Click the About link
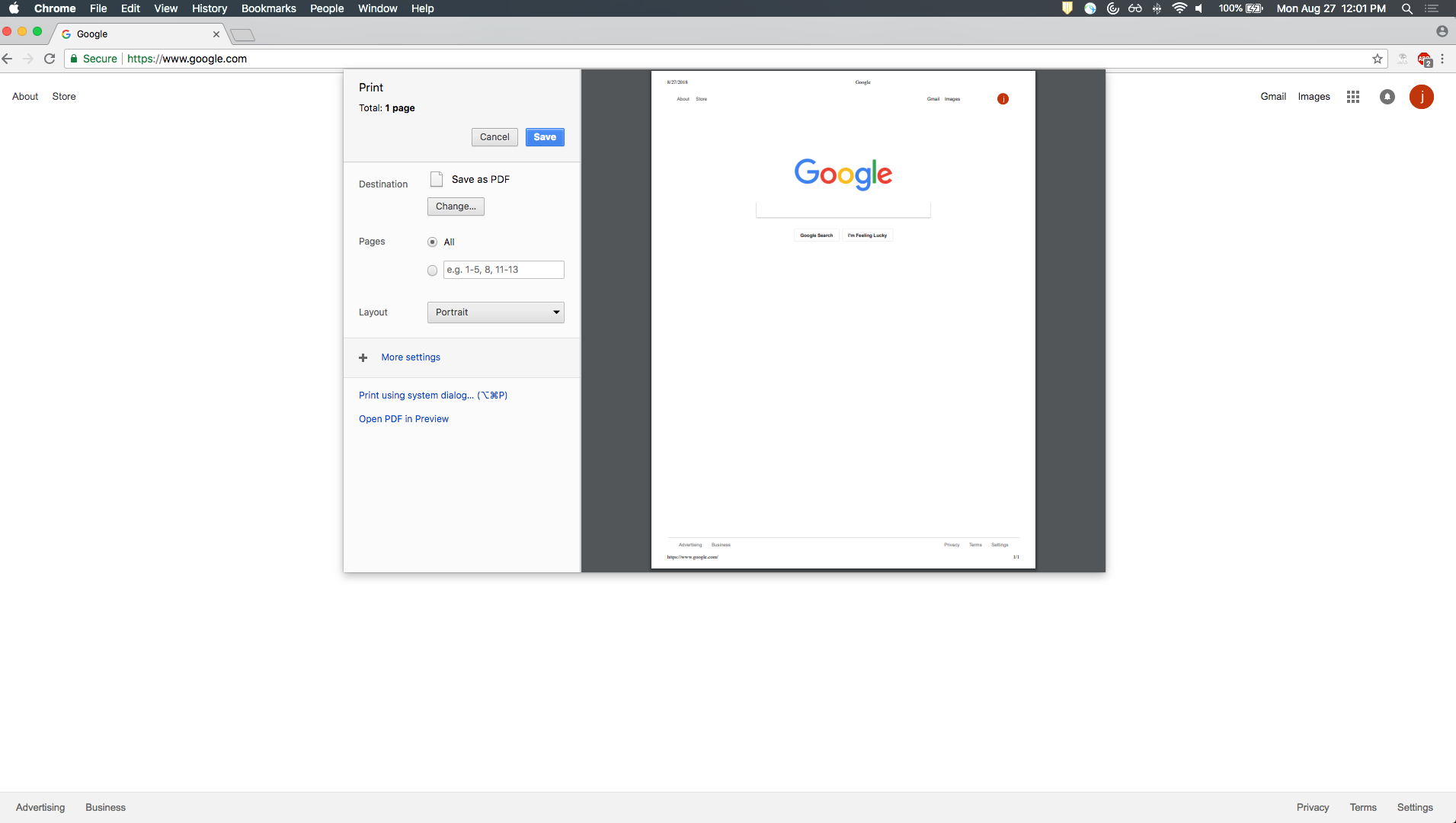This screenshot has width=1456, height=823. point(25,97)
